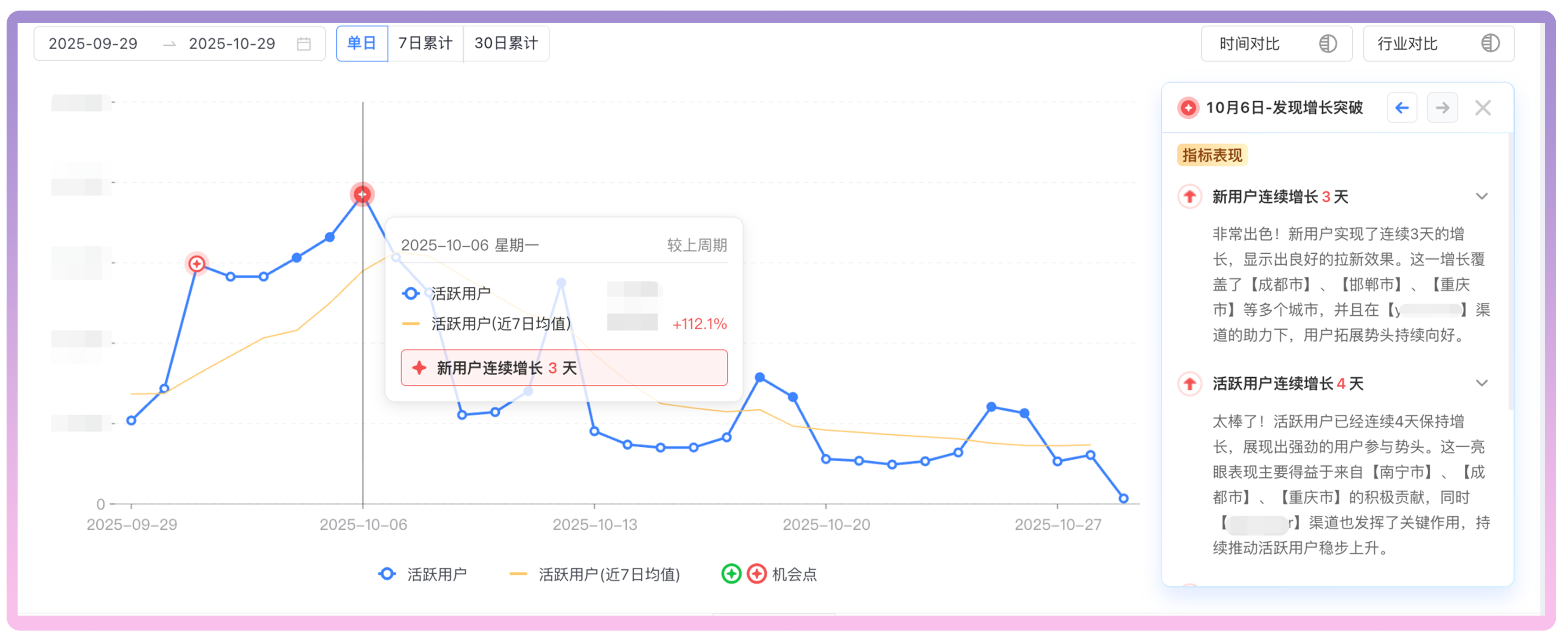Click the red up-arrow icon beside 新用户连续增长
1568x642 pixels.
pos(1189,197)
